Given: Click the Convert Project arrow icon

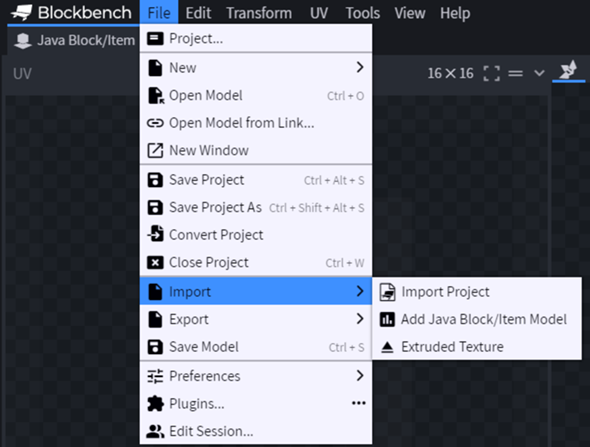Looking at the screenshot, I should pos(155,234).
